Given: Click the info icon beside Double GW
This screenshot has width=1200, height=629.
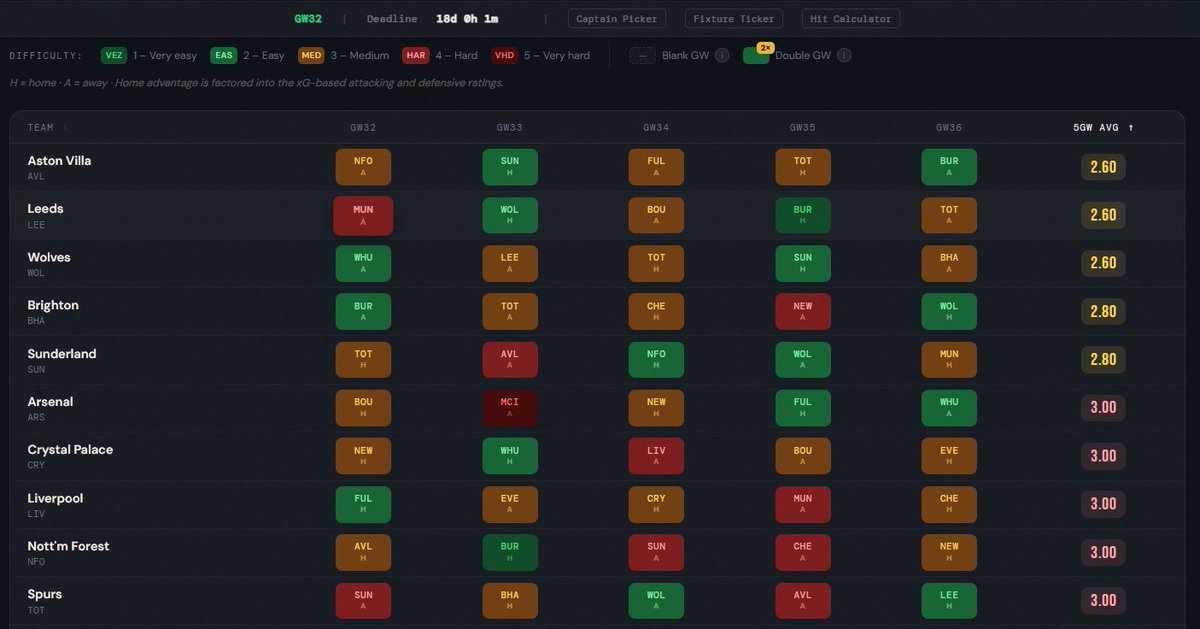Looking at the screenshot, I should (844, 56).
